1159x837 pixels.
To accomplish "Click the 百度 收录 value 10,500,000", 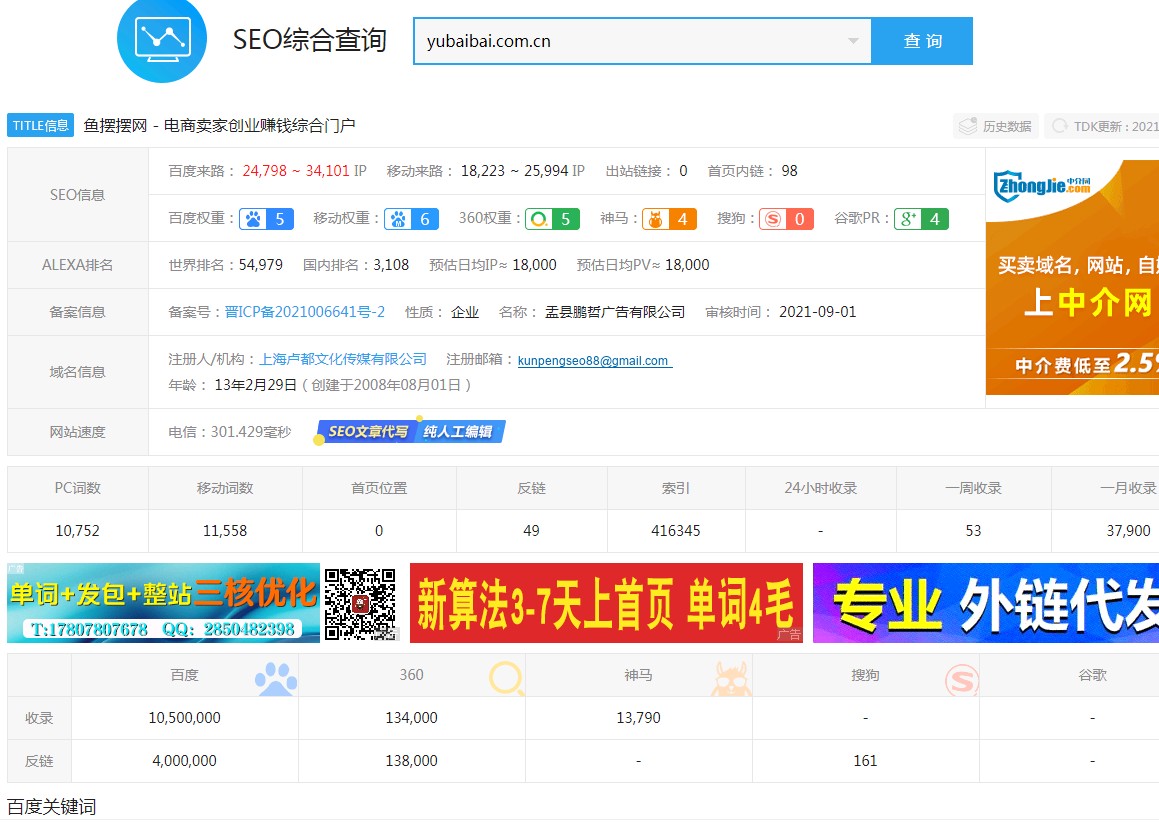I will tap(185, 718).
